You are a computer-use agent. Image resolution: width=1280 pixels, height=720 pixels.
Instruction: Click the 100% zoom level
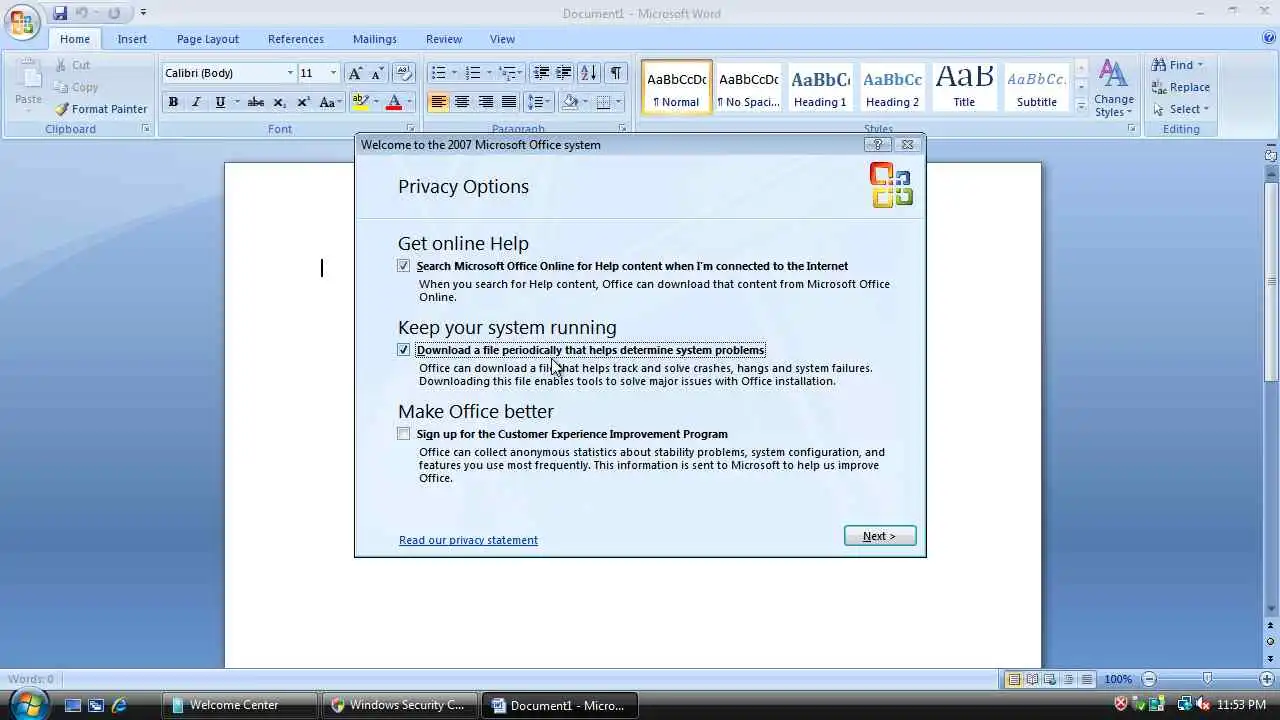tap(1118, 679)
